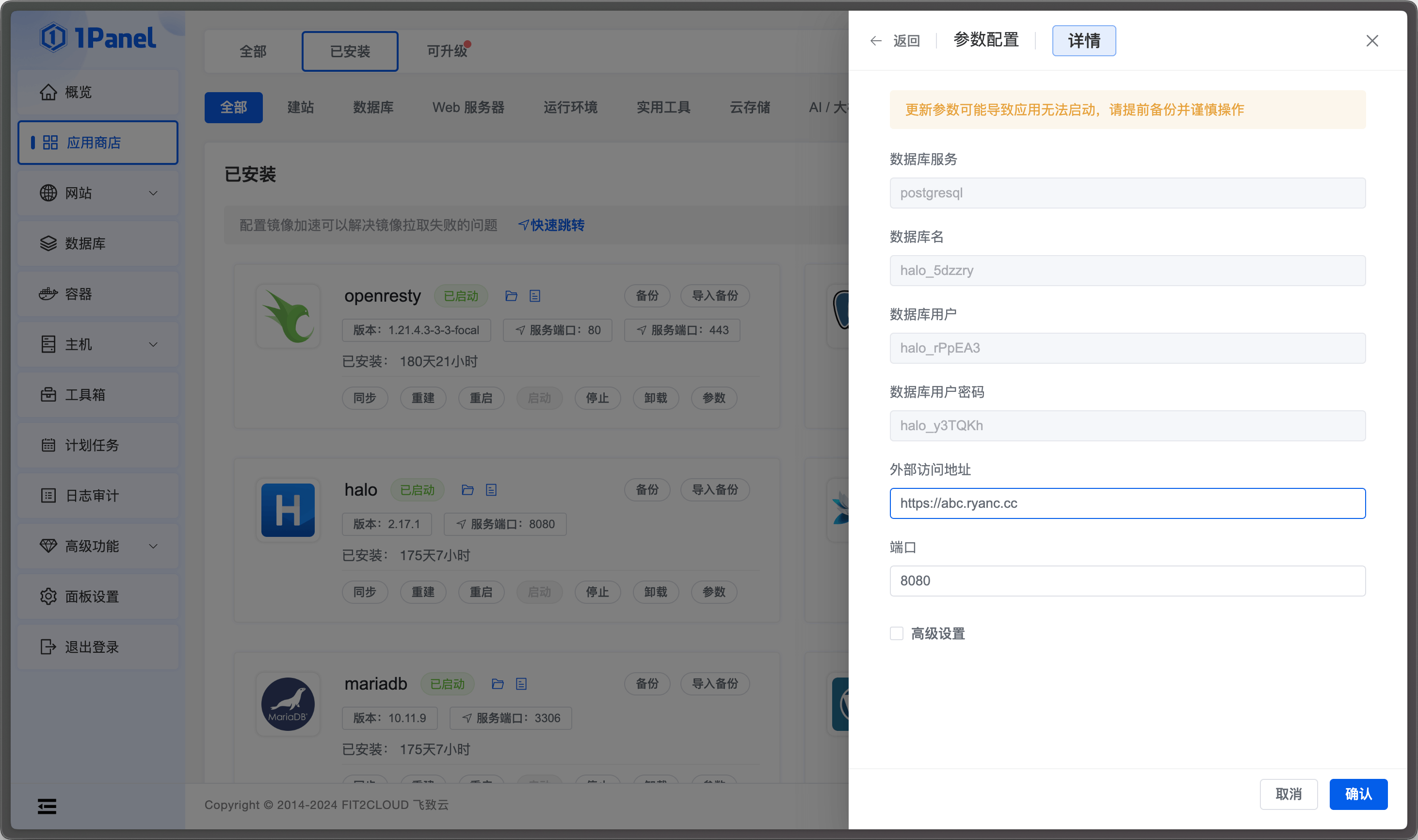
Task: Open the halo log document icon
Action: pos(491,490)
